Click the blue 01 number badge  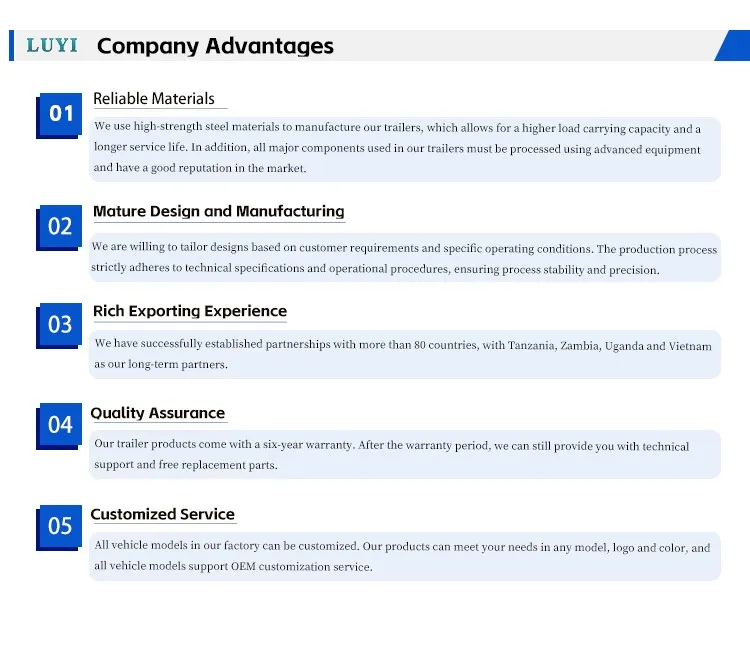click(61, 114)
